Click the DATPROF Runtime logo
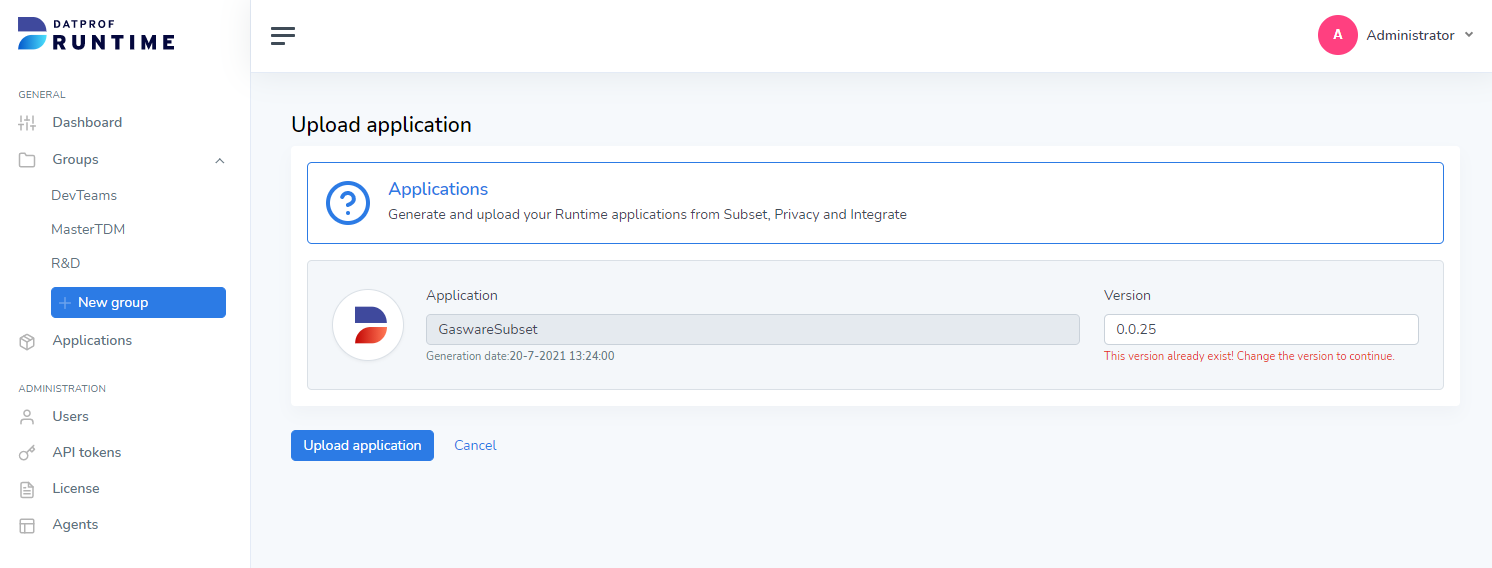 pos(96,34)
